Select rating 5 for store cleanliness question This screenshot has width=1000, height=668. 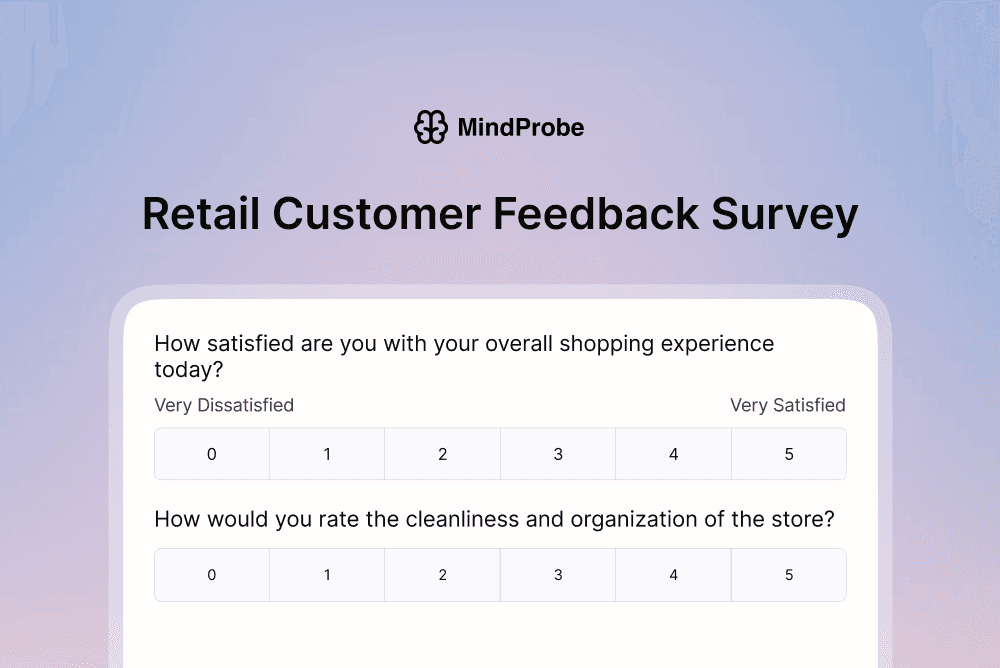[788, 575]
